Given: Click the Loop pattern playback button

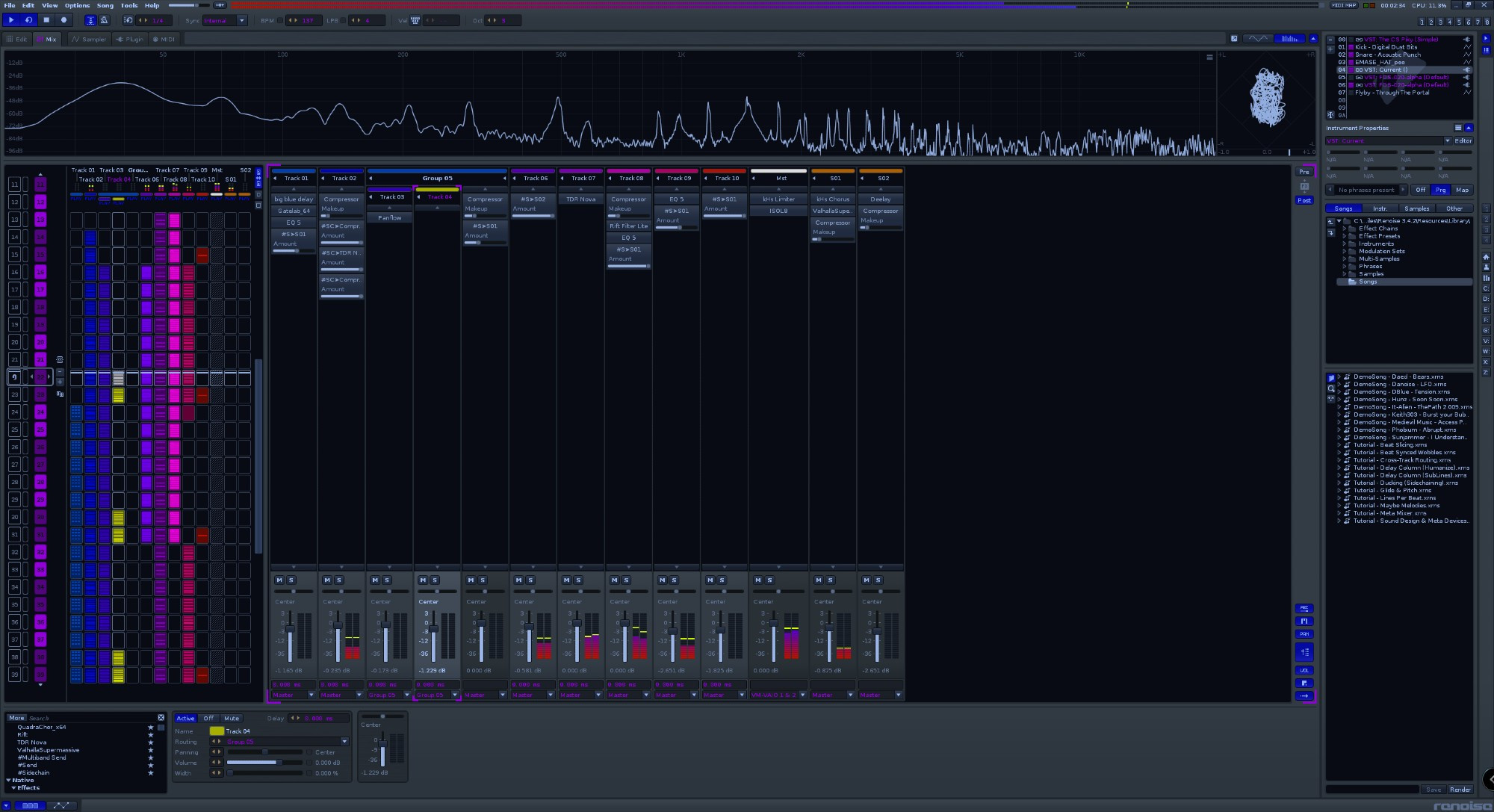Looking at the screenshot, I should point(28,20).
